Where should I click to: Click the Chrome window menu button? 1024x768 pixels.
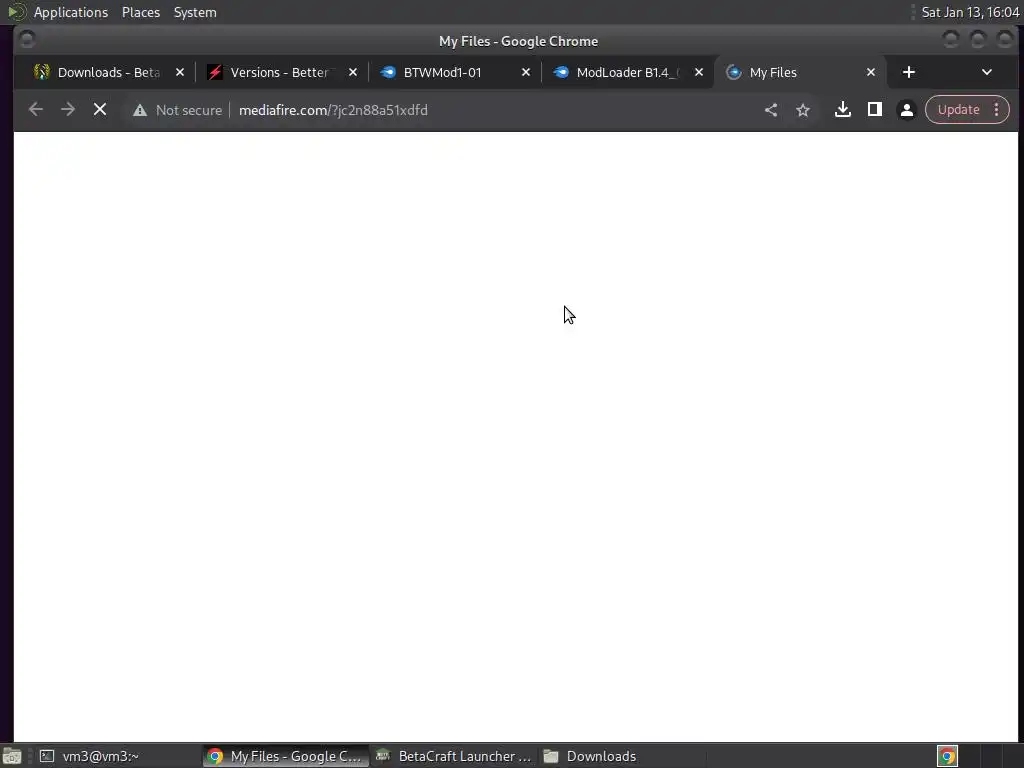point(27,40)
